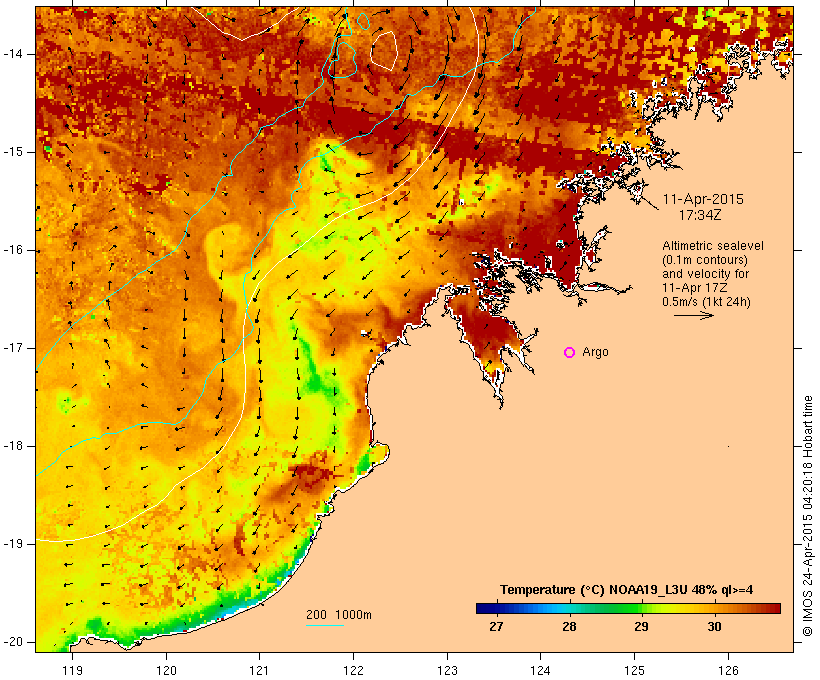Click latitude axis label '-20'
The image size is (820, 680).
point(12,642)
